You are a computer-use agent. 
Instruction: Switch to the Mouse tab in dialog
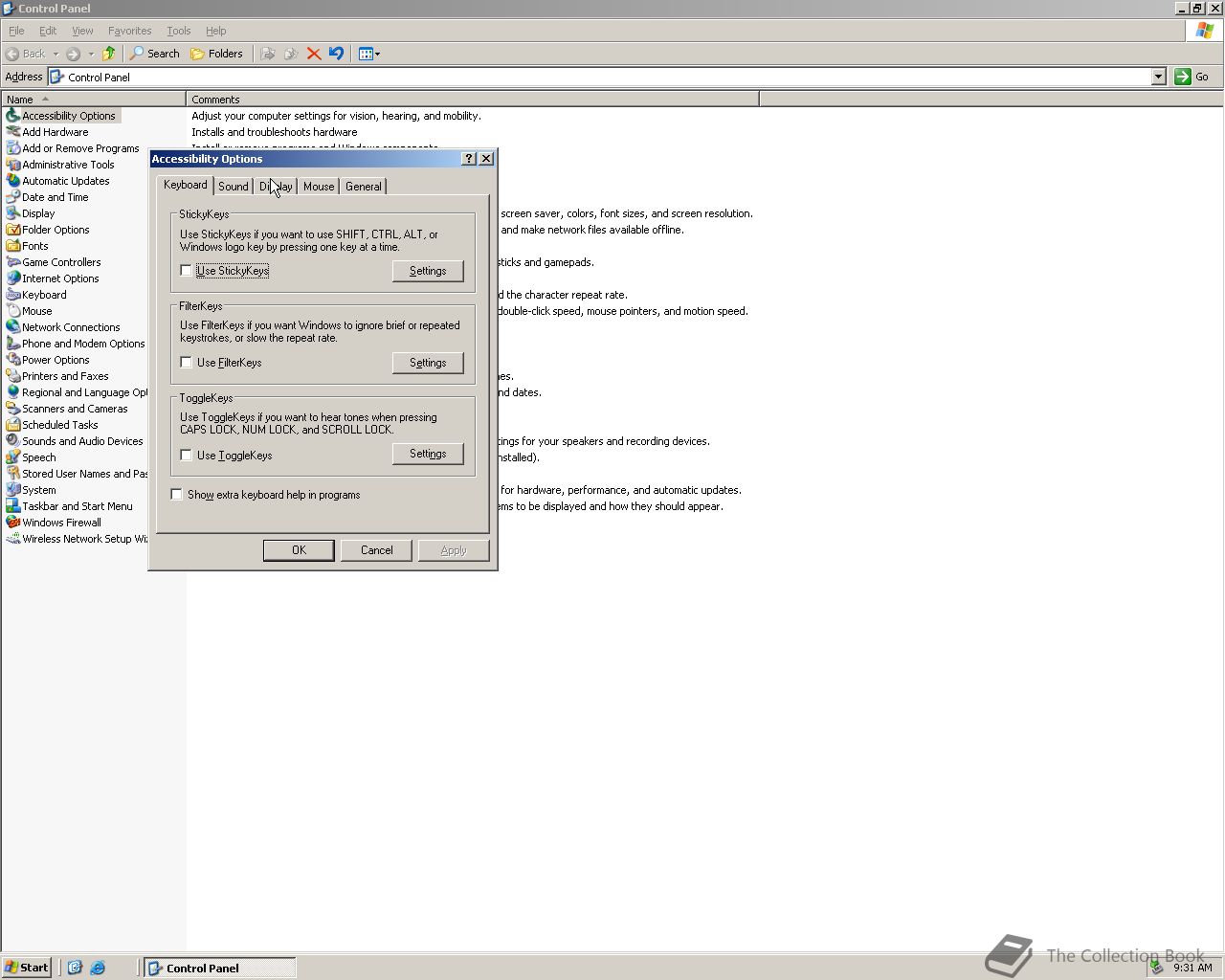click(x=319, y=187)
